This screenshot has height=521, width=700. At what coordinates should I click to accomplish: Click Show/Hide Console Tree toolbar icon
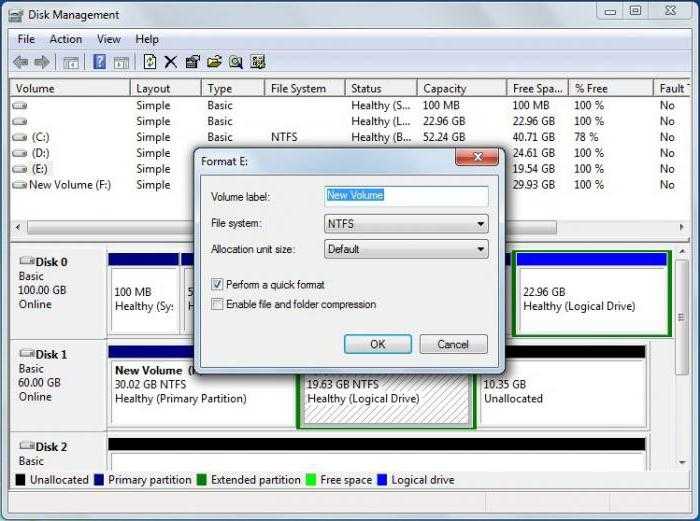coord(71,63)
